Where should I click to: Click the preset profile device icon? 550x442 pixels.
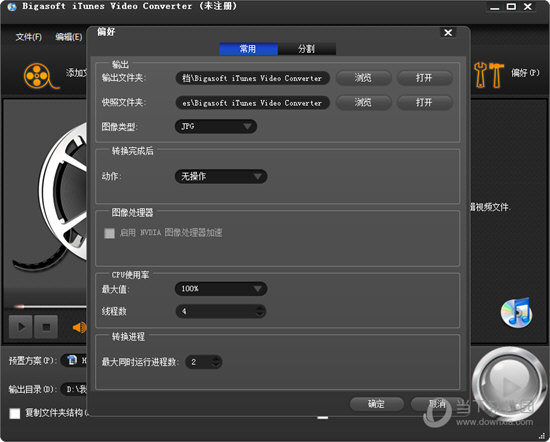pyautogui.click(x=72, y=360)
